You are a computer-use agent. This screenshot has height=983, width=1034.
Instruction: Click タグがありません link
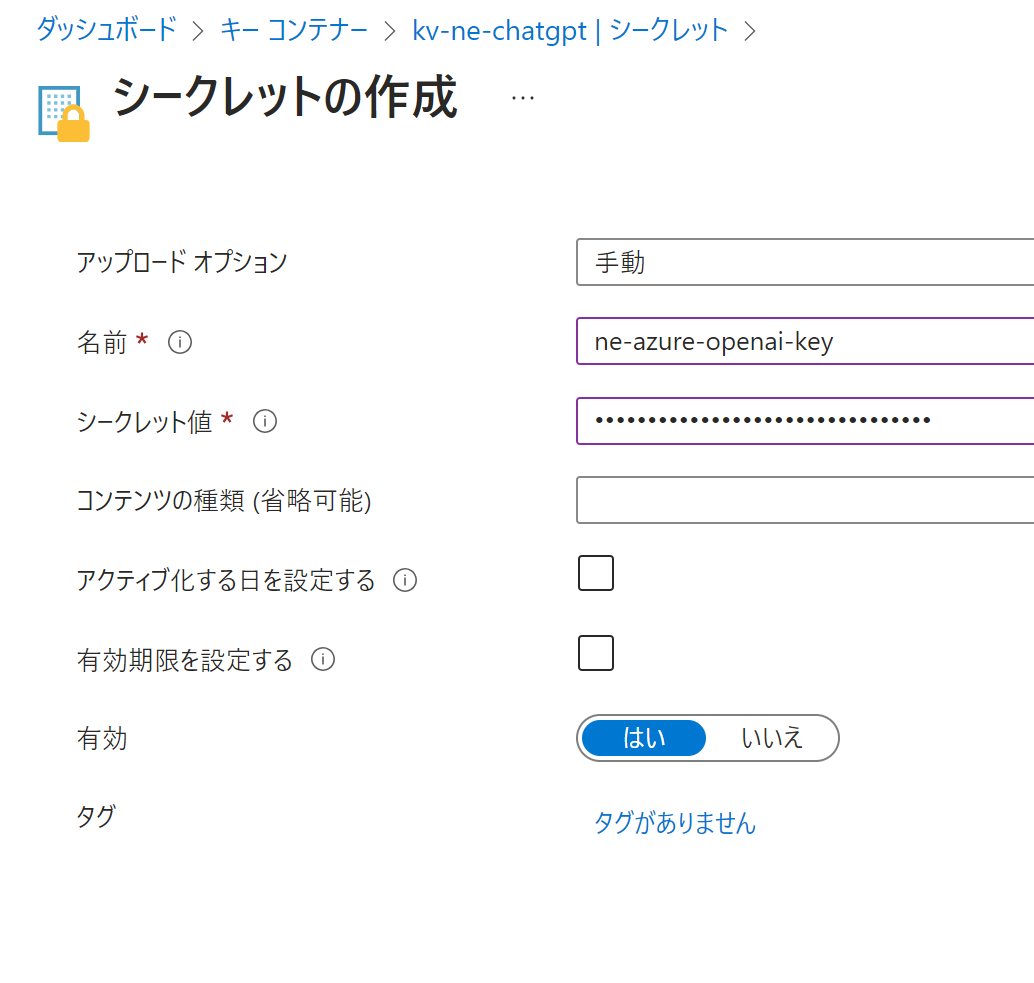click(x=675, y=823)
